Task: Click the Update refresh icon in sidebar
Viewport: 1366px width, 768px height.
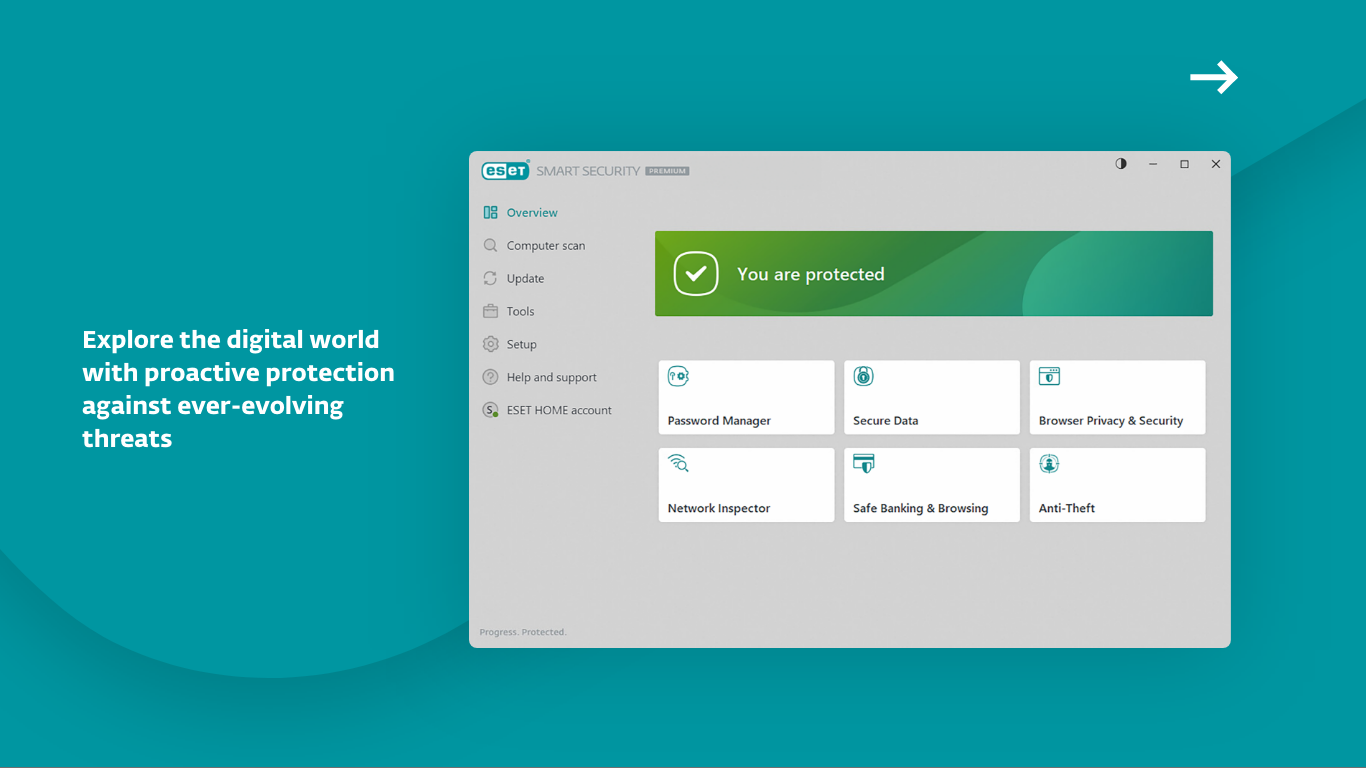Action: [x=490, y=278]
